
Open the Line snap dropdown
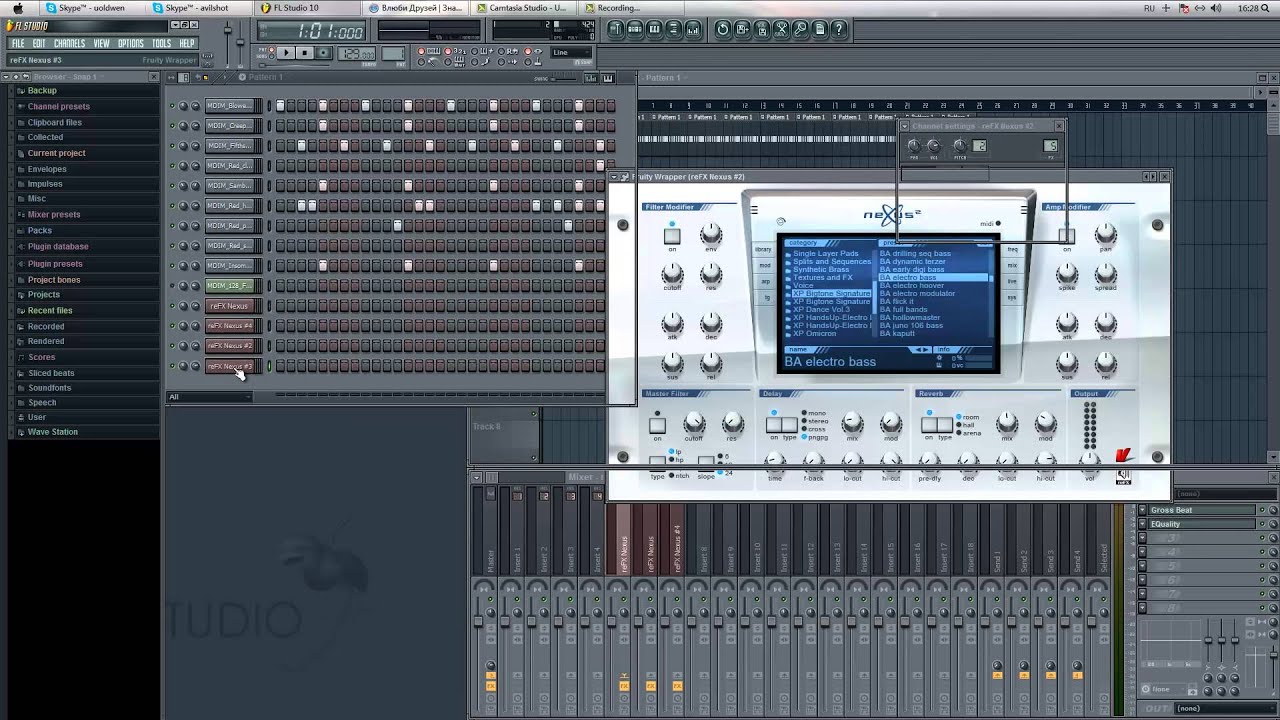click(x=570, y=52)
